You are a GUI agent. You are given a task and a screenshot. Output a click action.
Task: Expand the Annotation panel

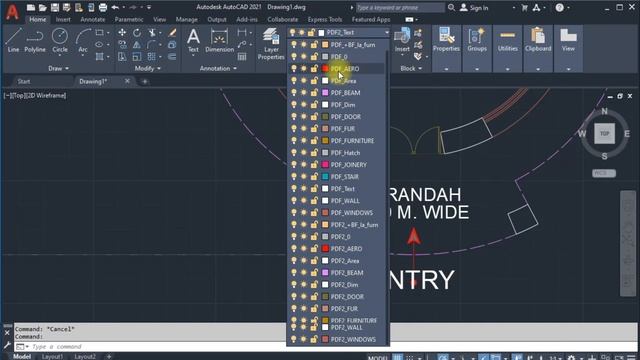218,69
